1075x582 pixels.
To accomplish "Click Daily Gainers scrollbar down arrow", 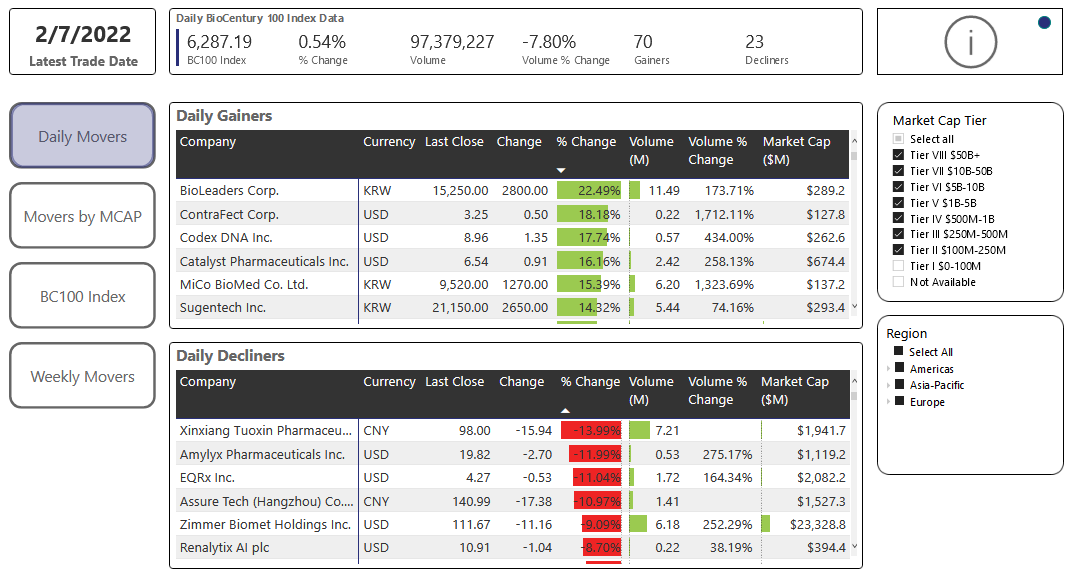I will tap(854, 306).
